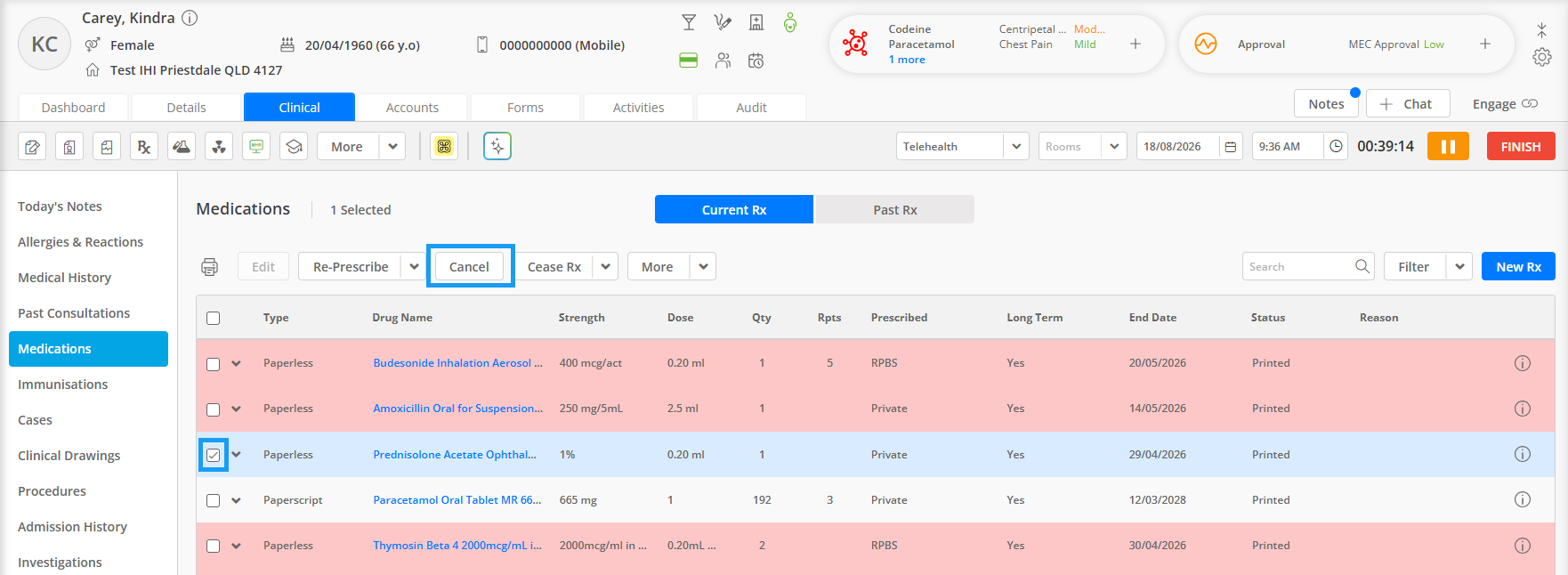Image resolution: width=1568 pixels, height=575 pixels.
Task: Click the New Rx button
Action: 1518,267
